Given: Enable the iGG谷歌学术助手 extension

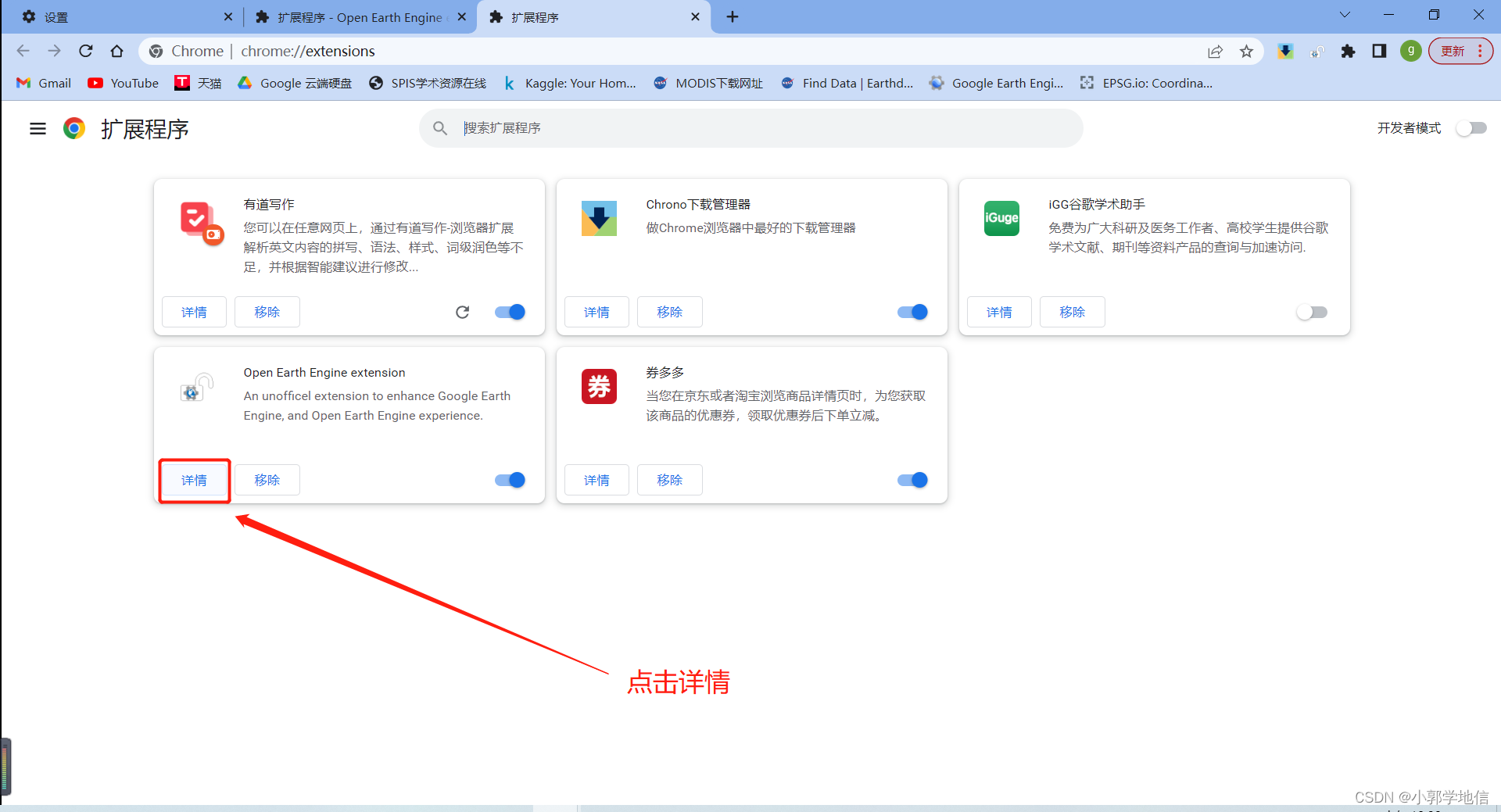Looking at the screenshot, I should pos(1312,312).
